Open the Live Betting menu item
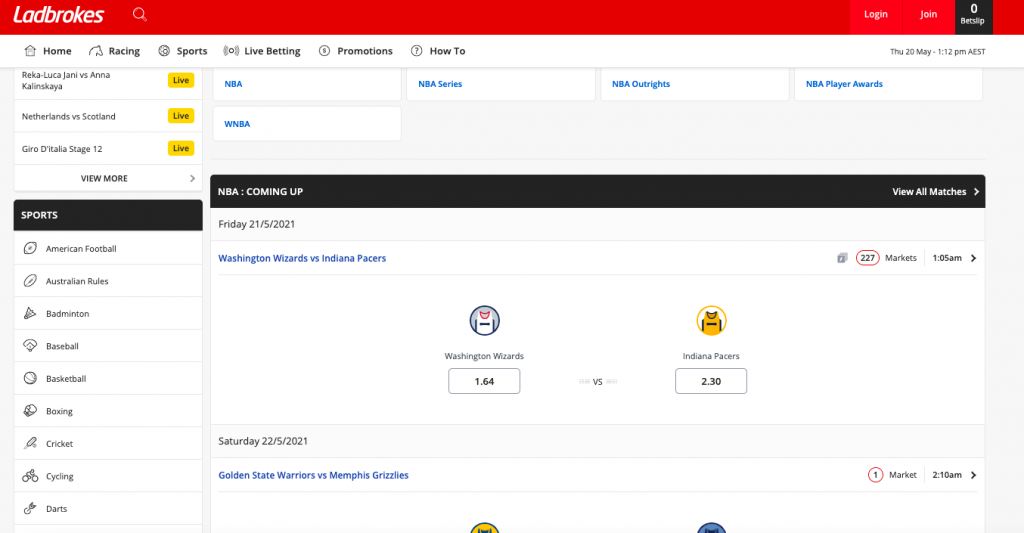The height and width of the screenshot is (533, 1024). pos(262,51)
